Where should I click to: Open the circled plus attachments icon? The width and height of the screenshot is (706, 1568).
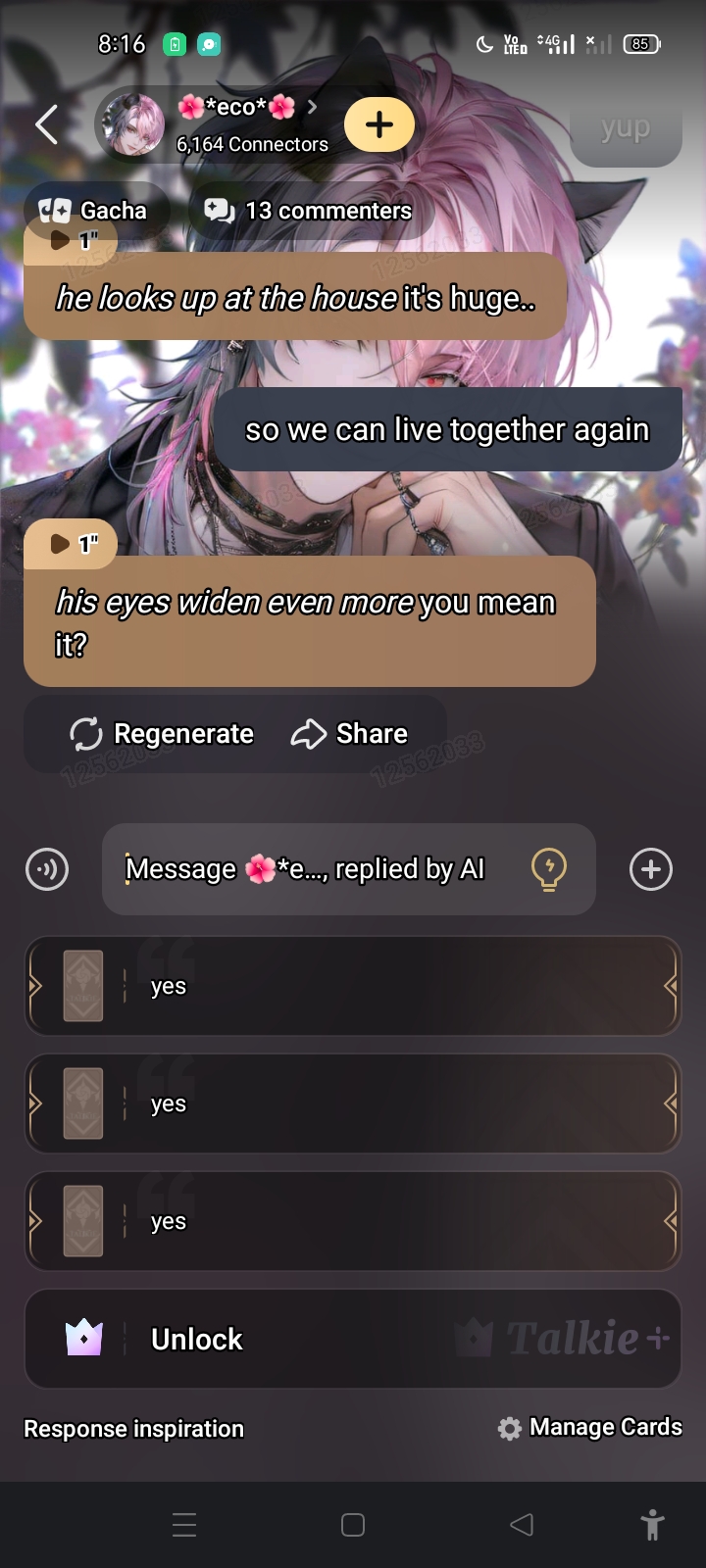tap(651, 869)
